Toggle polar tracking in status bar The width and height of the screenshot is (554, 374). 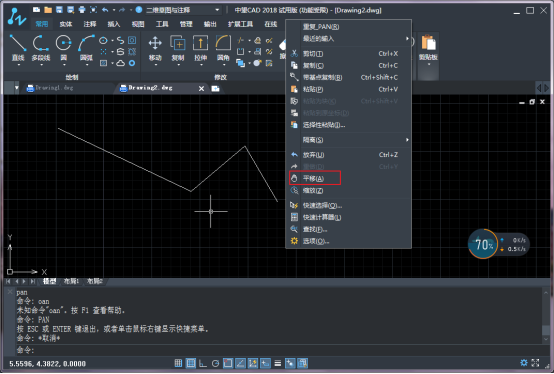point(216,363)
